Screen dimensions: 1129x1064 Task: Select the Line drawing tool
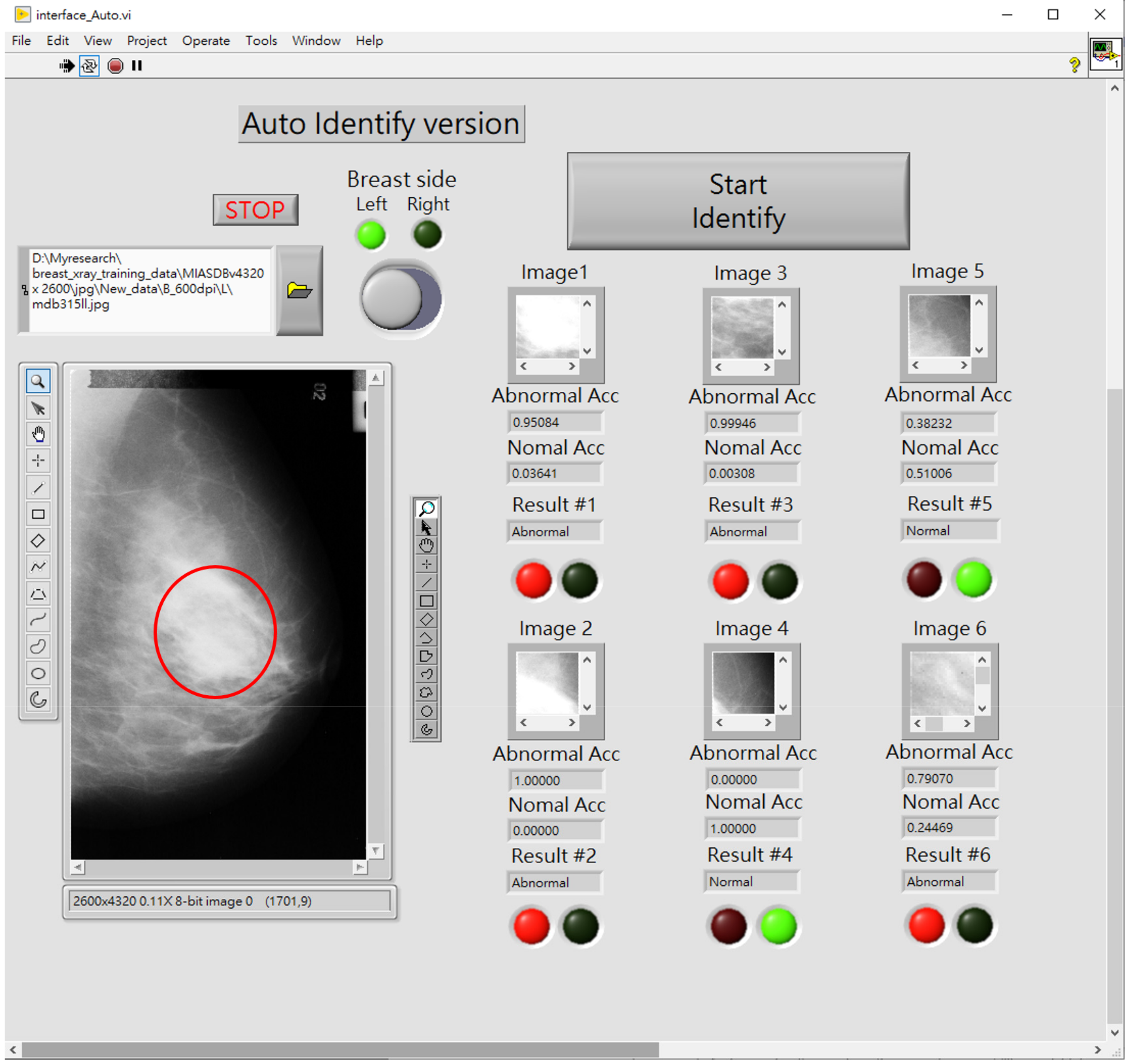click(x=38, y=487)
